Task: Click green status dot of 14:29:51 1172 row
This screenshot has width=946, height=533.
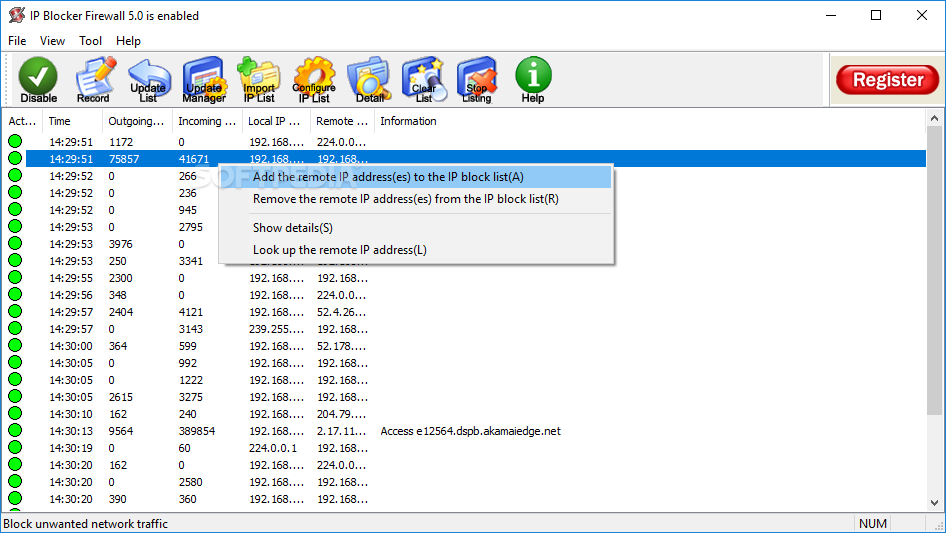Action: [x=15, y=141]
